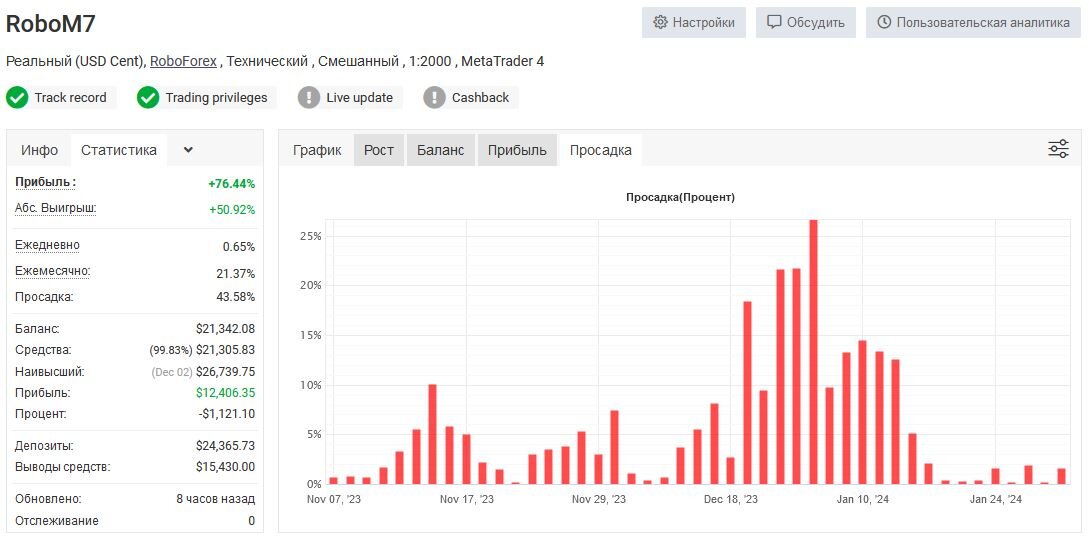Click the gear icon in Настройки
Screen dimensions: 1089x538
(x=660, y=22)
